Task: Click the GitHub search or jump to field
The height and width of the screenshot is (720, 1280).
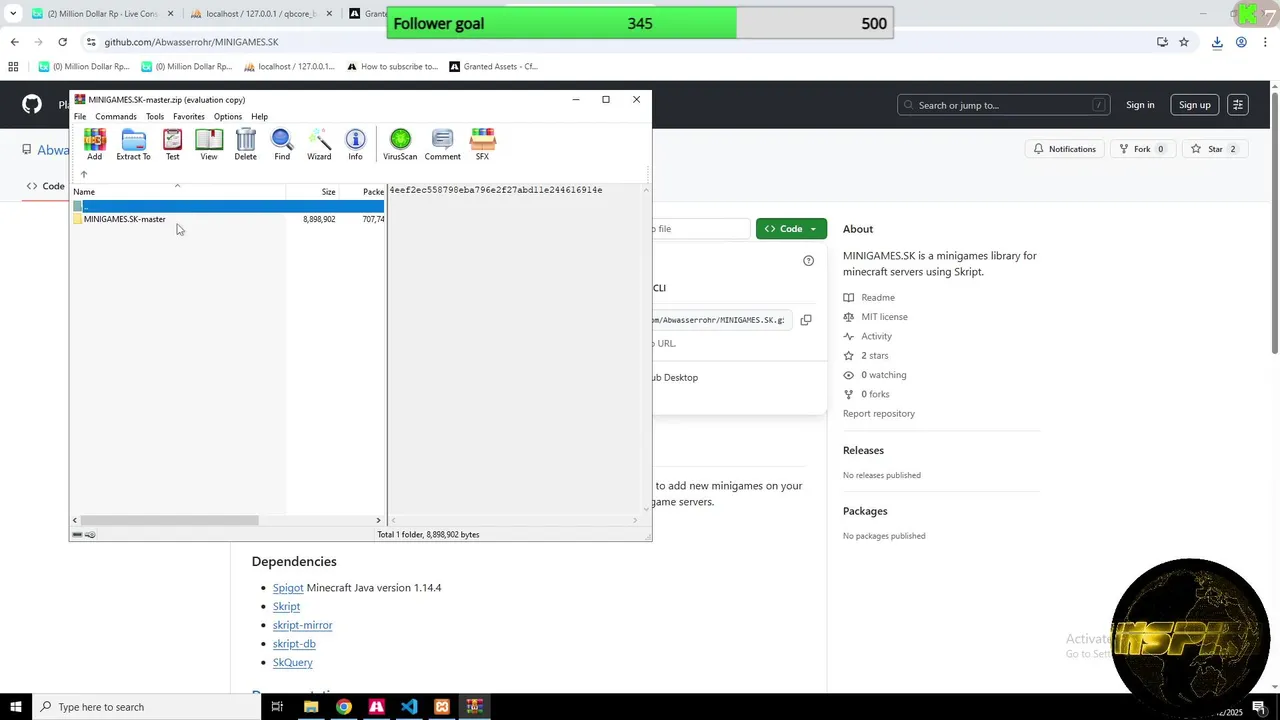Action: click(x=1004, y=105)
